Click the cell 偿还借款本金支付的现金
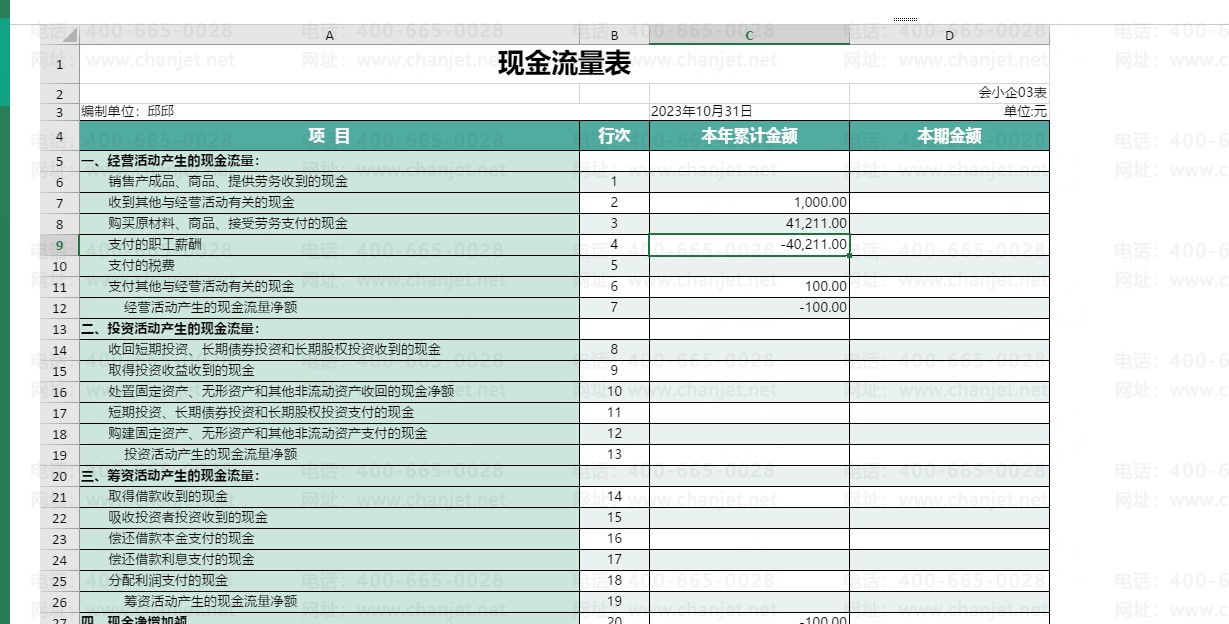 click(x=329, y=538)
